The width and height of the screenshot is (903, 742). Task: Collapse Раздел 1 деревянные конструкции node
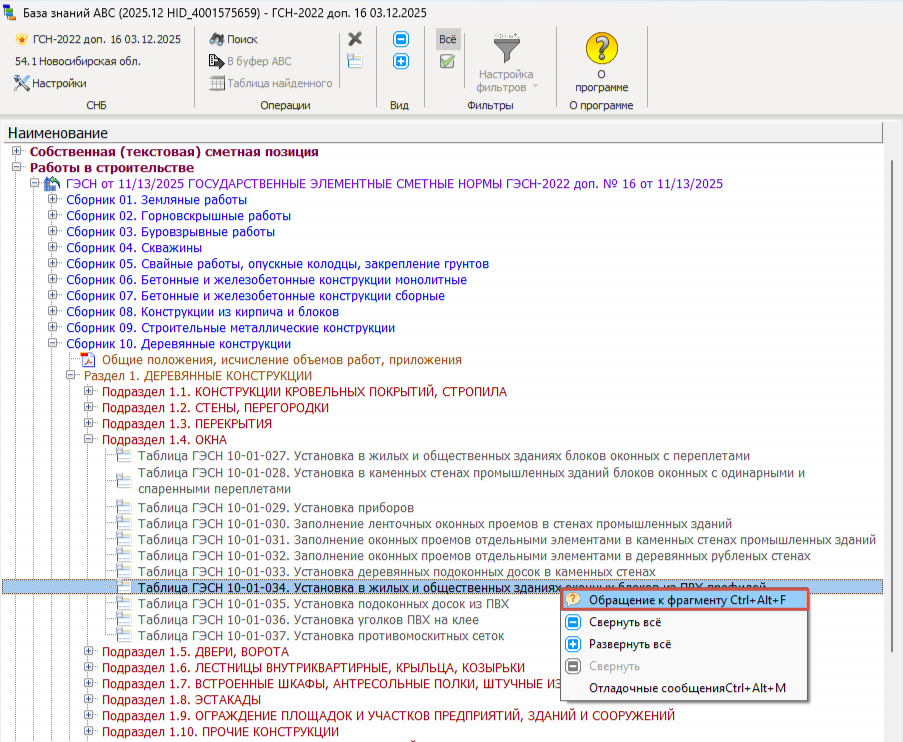click(x=71, y=375)
